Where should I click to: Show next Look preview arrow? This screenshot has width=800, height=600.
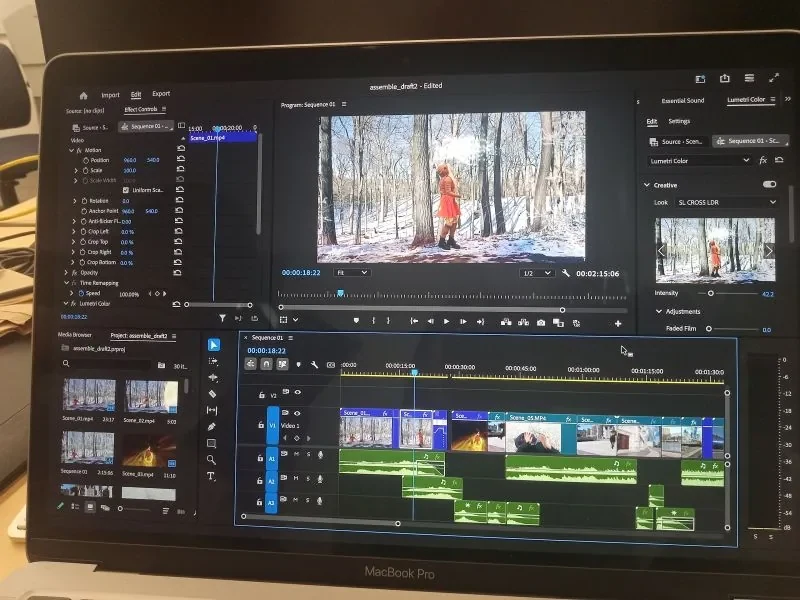(769, 251)
